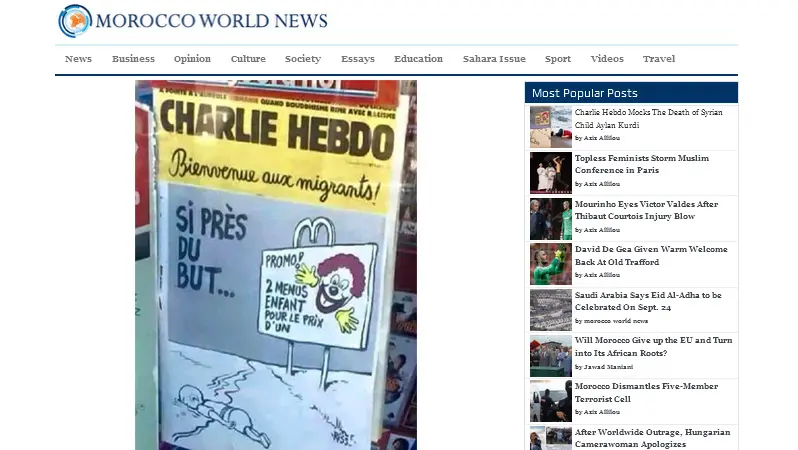Go to the Business section
Image resolution: width=798 pixels, height=450 pixels.
point(133,59)
